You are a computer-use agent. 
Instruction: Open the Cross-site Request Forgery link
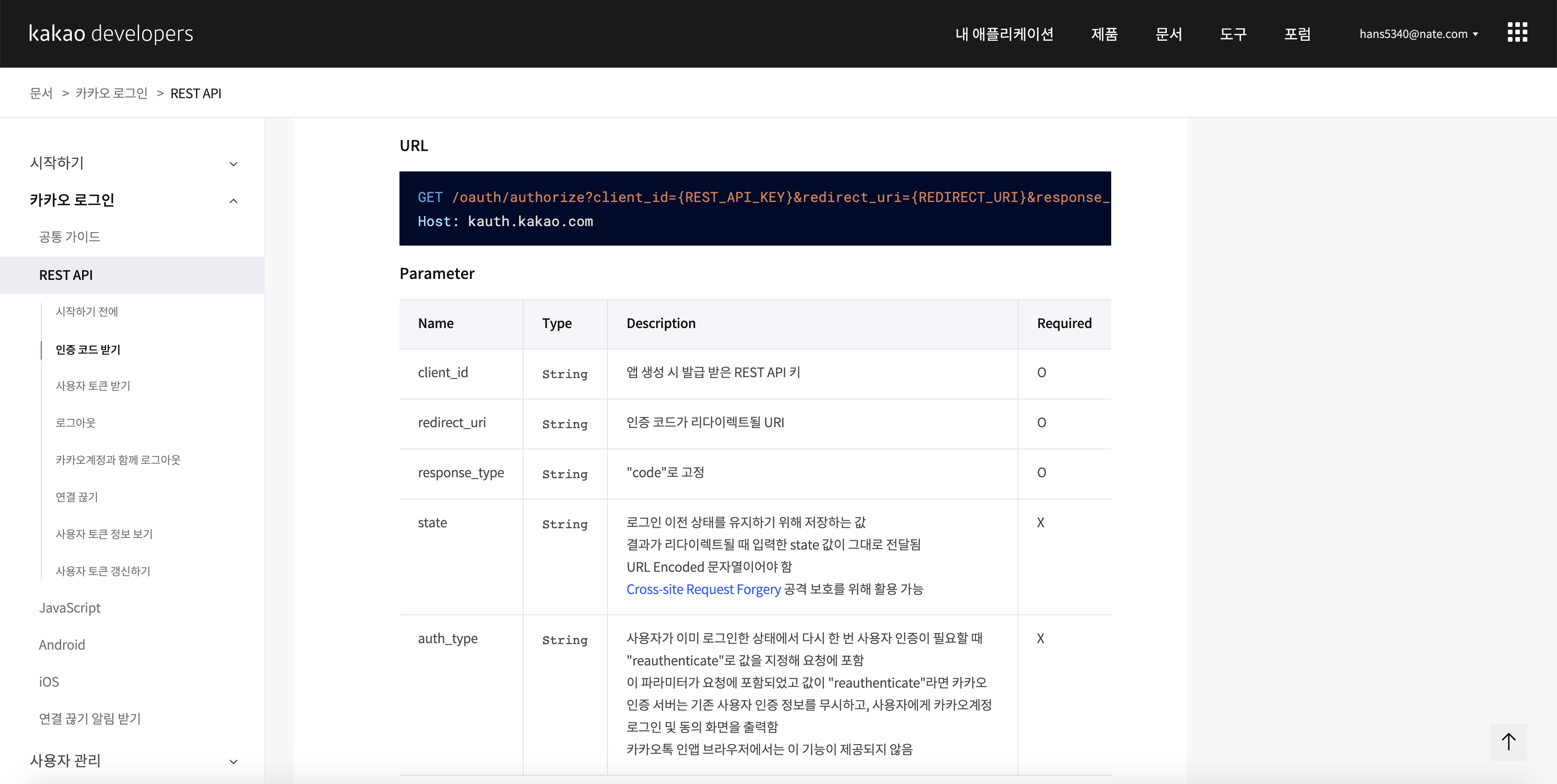click(x=703, y=589)
